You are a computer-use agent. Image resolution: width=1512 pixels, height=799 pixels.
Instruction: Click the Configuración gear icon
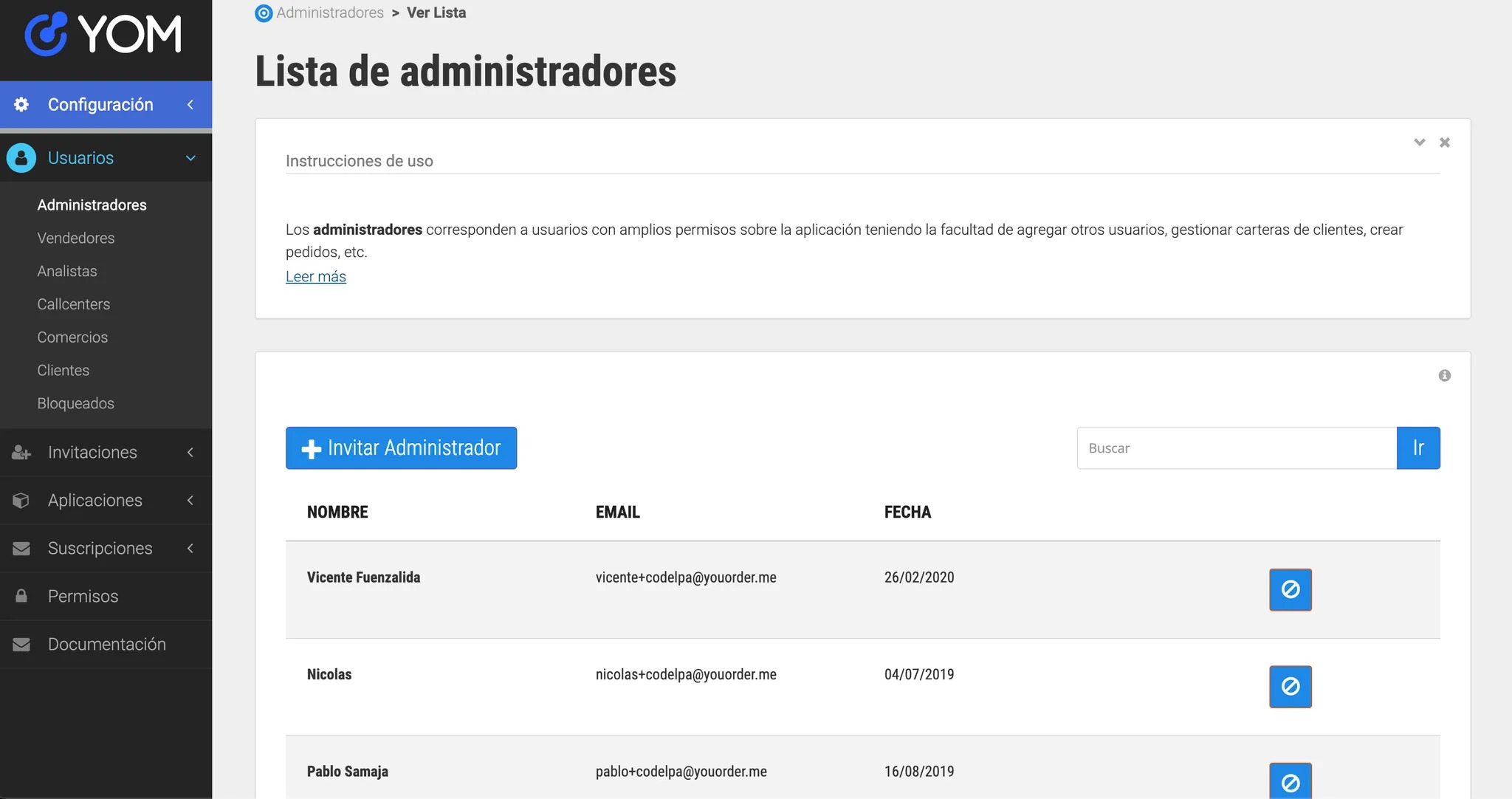pos(21,104)
